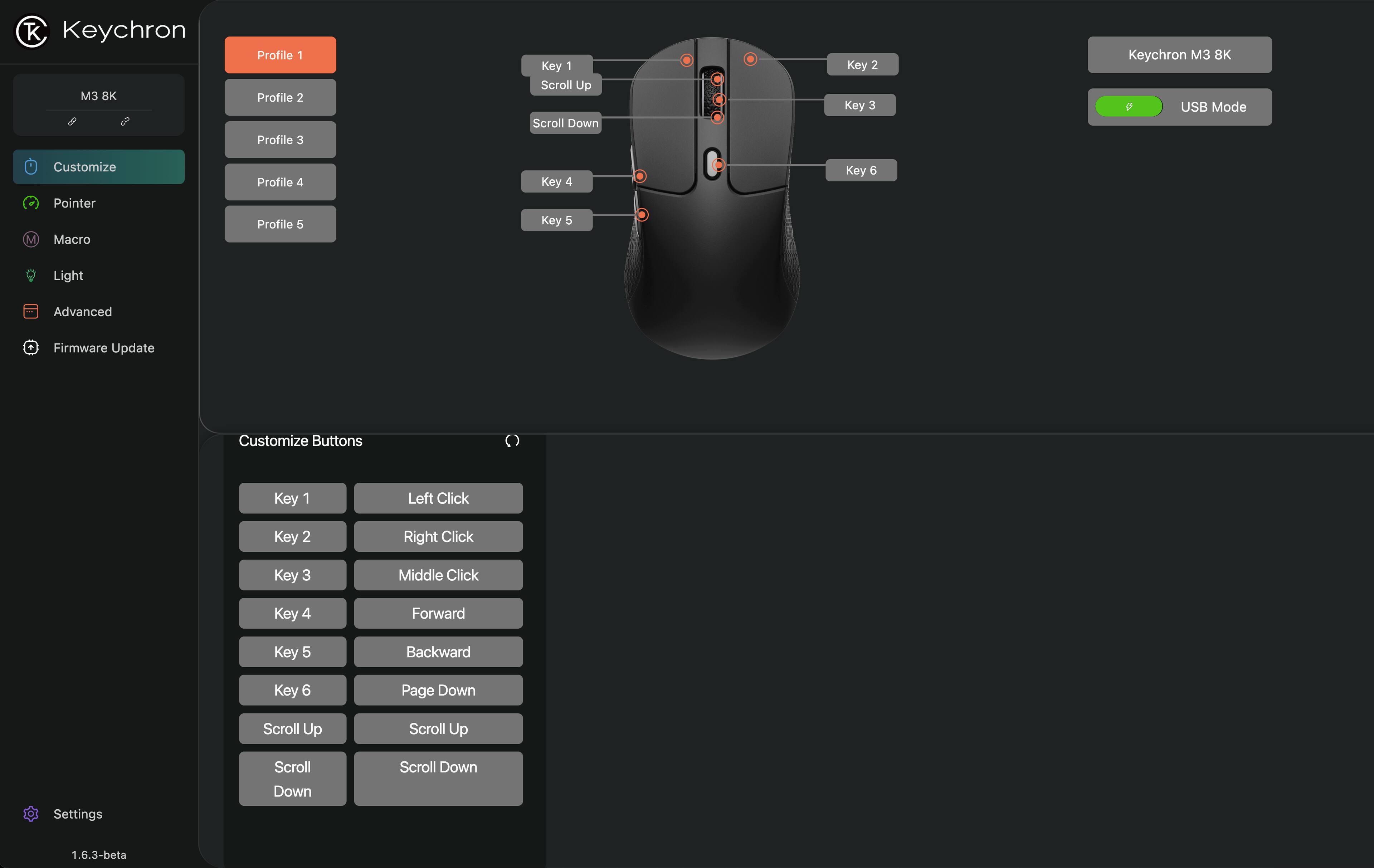Open the Left Click assignment for Key 1
The image size is (1374, 868).
click(438, 498)
